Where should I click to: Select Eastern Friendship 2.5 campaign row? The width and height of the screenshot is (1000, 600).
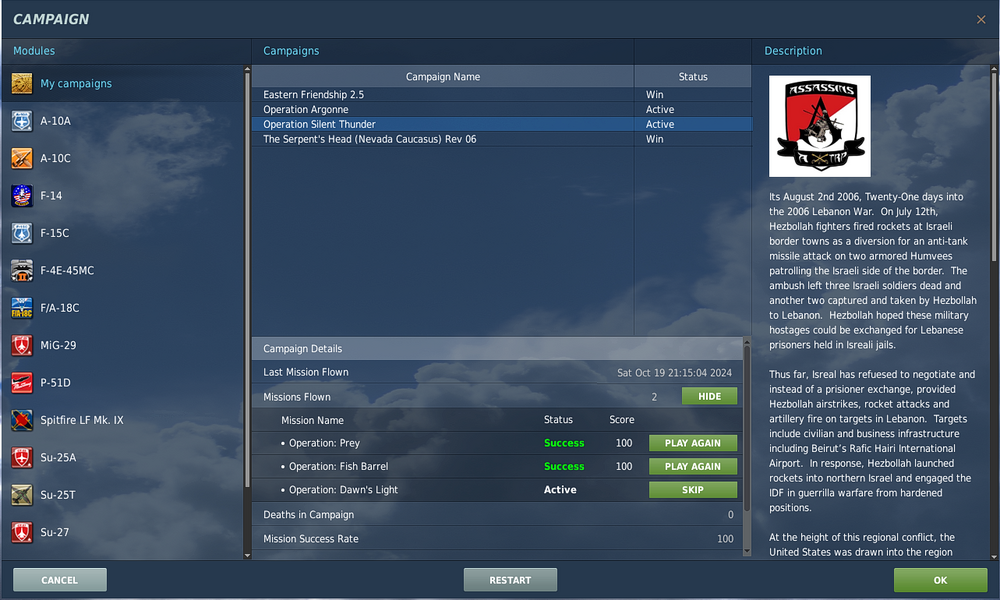(x=502, y=94)
